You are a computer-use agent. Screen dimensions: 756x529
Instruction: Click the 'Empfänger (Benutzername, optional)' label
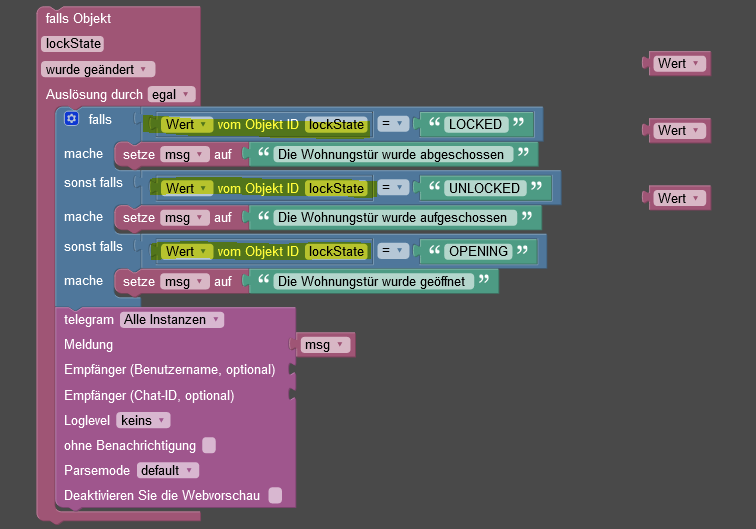click(x=170, y=370)
